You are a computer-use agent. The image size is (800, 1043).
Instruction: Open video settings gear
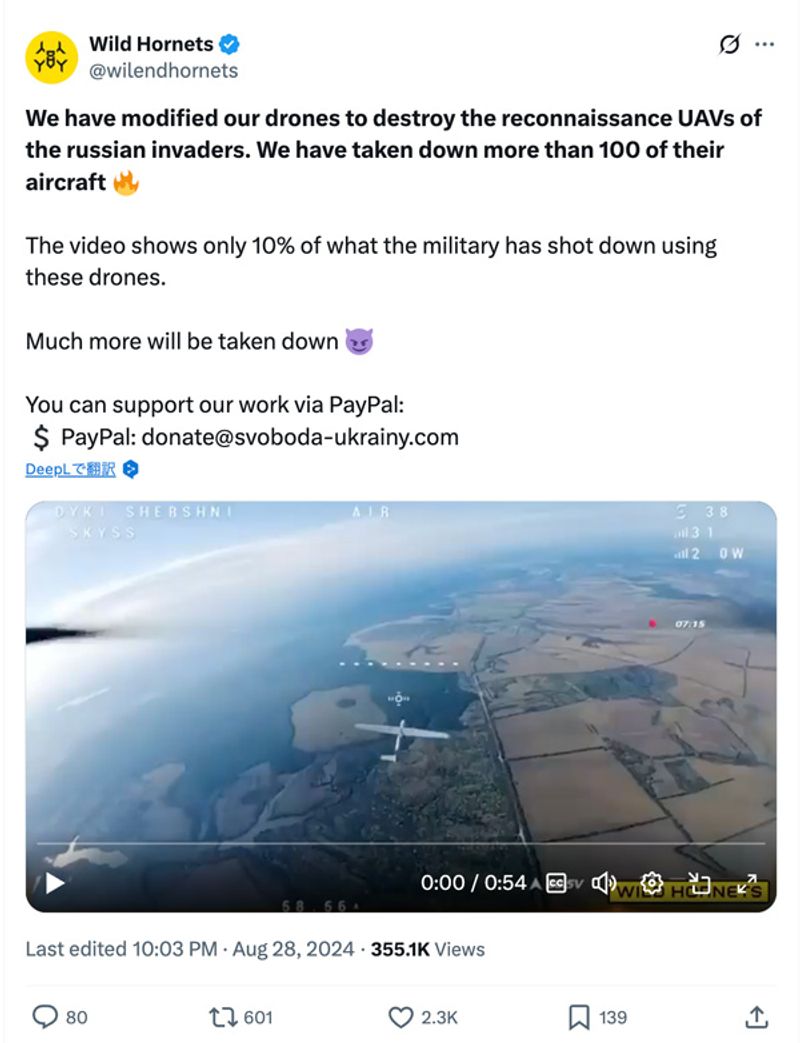(652, 883)
